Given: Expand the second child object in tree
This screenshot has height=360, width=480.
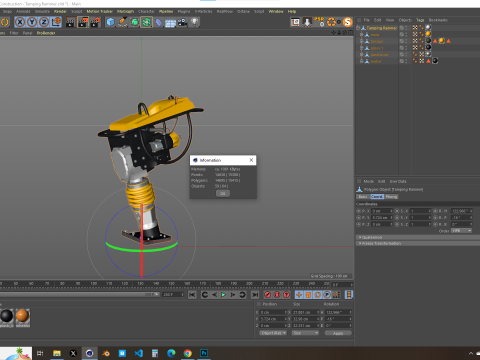Looking at the screenshot, I should (x=362, y=41).
